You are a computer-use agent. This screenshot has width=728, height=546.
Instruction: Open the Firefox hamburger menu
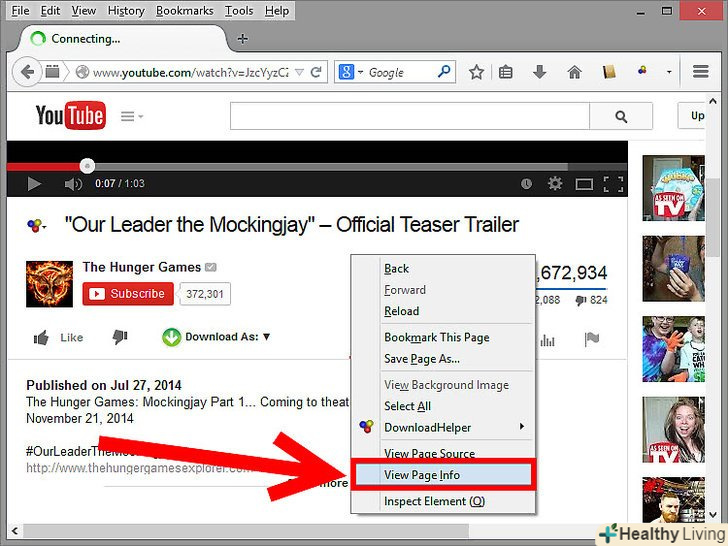click(701, 72)
